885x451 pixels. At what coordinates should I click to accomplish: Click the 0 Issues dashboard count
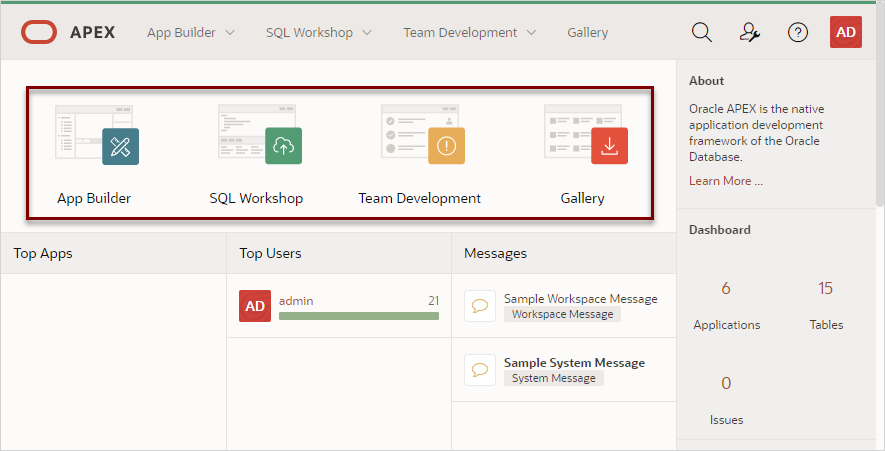726,383
